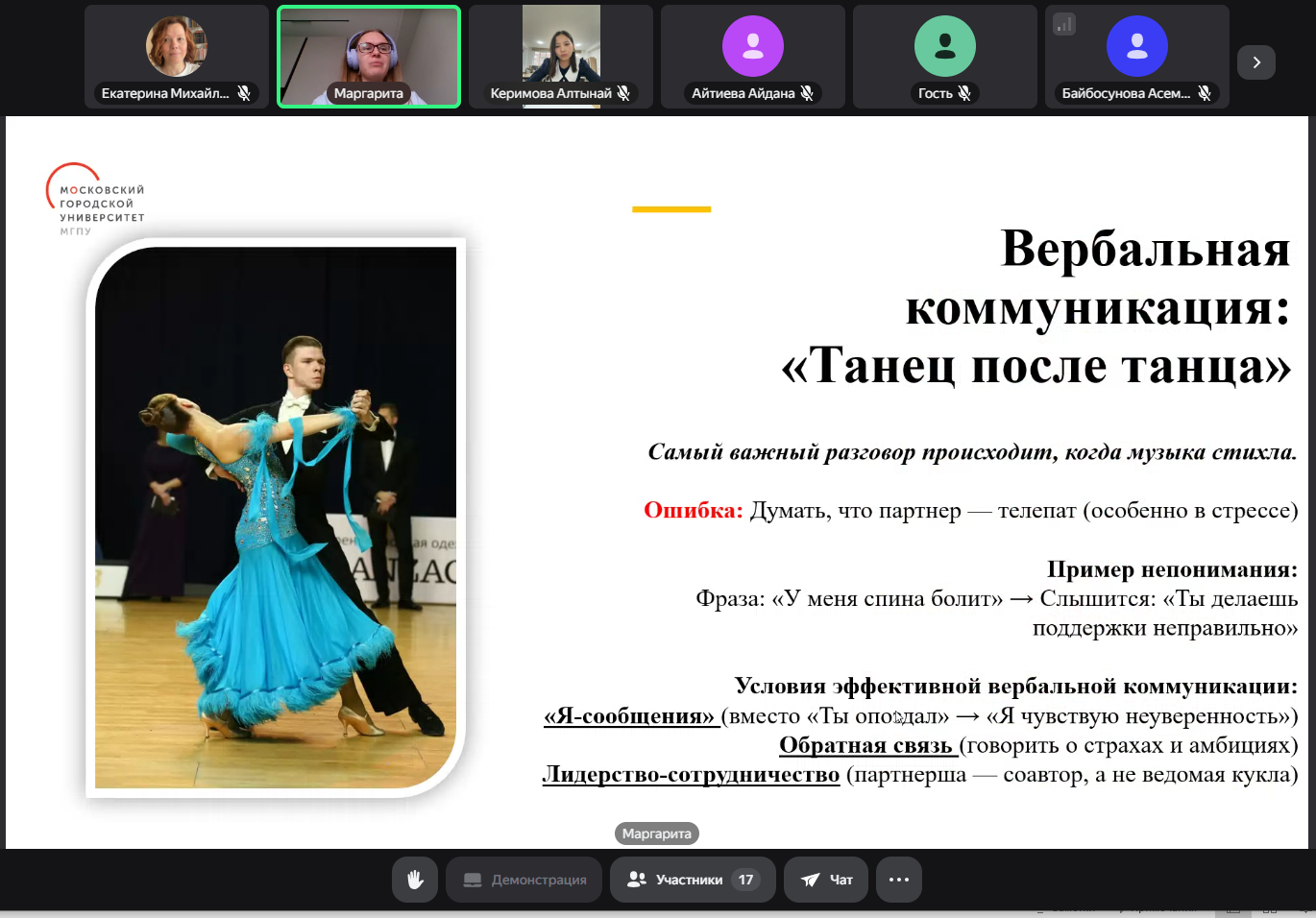Click the Маргарита presenter label below slide
This screenshot has width=1316, height=918.
pyautogui.click(x=657, y=833)
